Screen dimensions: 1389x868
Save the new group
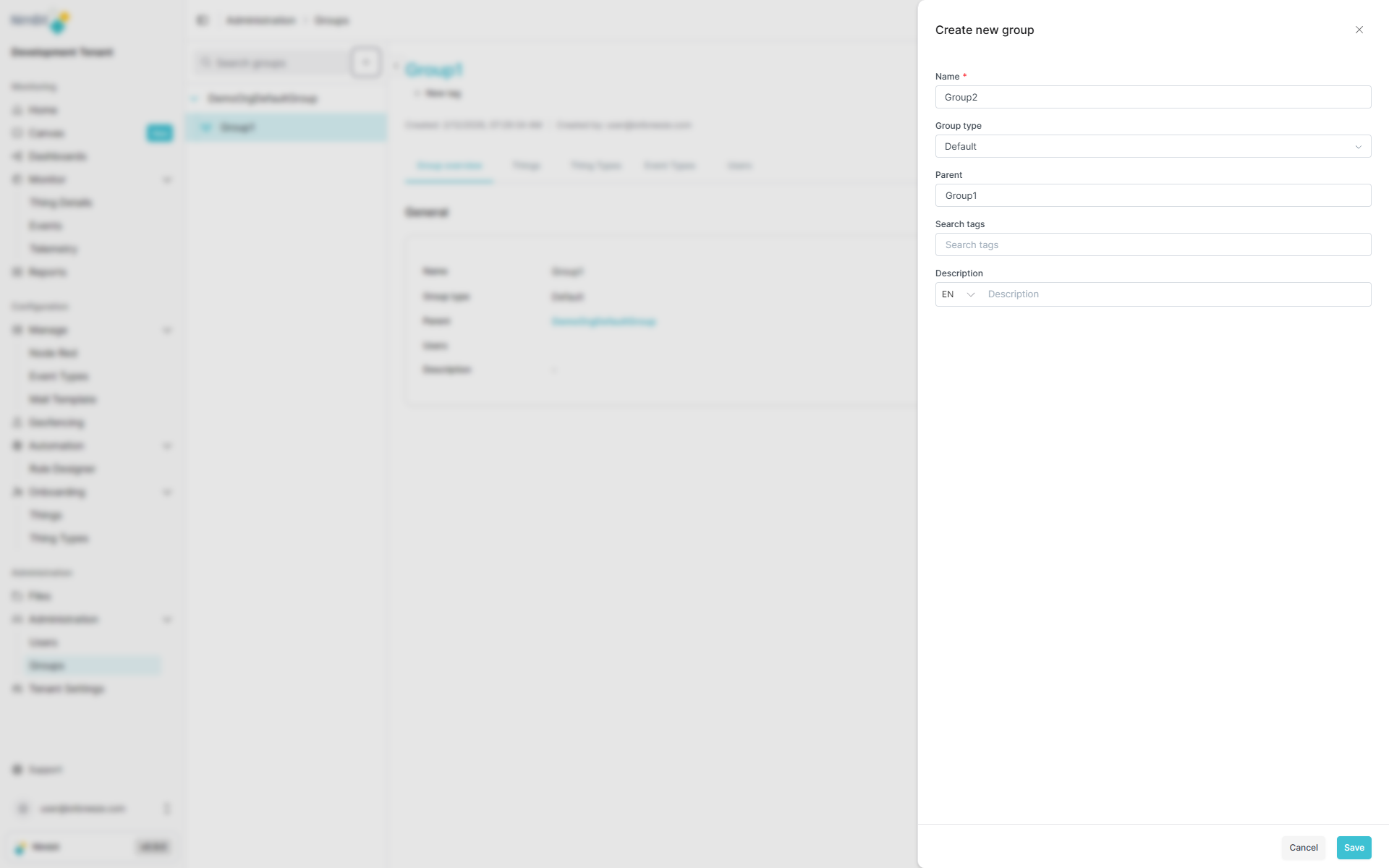[x=1354, y=848]
